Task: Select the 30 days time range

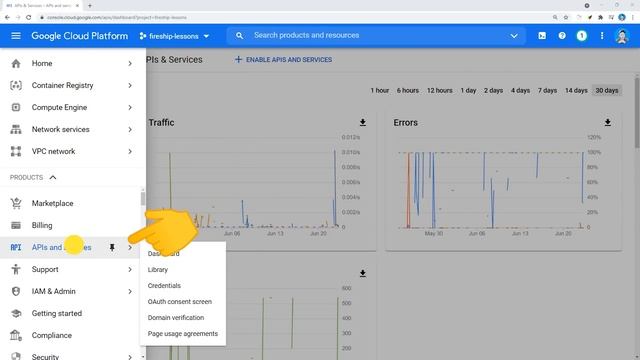Action: [607, 91]
